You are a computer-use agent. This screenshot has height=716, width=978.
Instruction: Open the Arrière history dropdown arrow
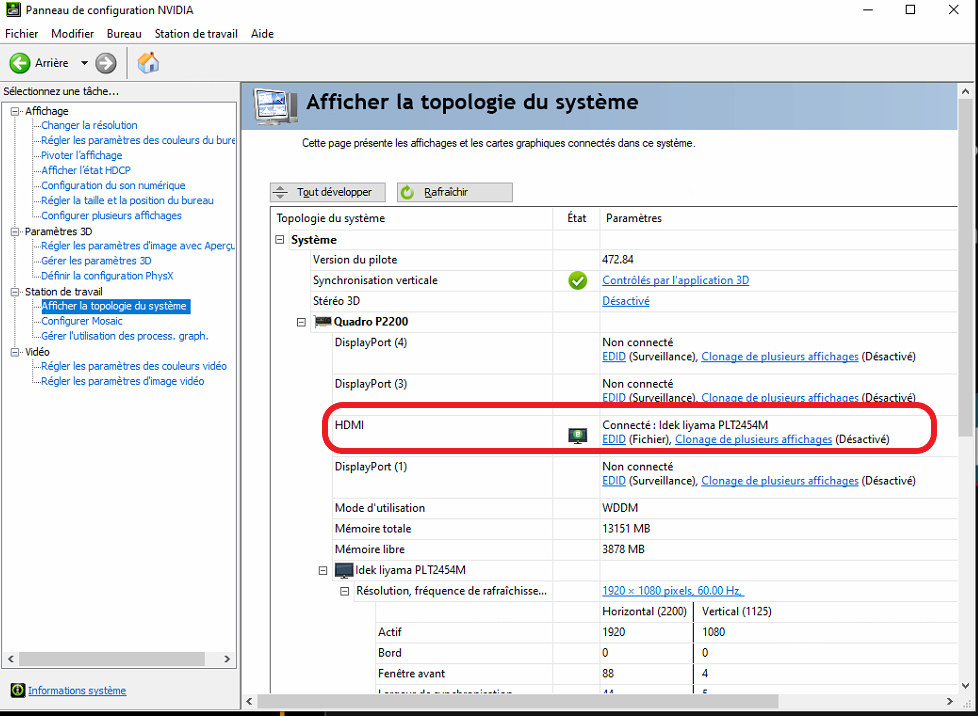pyautogui.click(x=84, y=63)
